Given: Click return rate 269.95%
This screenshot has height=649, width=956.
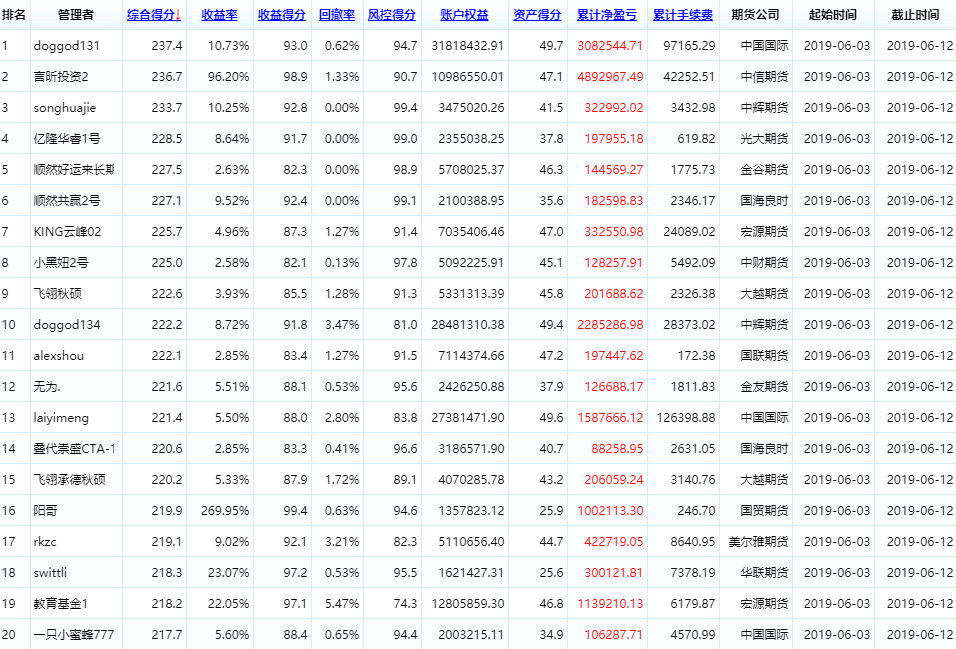Looking at the screenshot, I should pos(225,511).
